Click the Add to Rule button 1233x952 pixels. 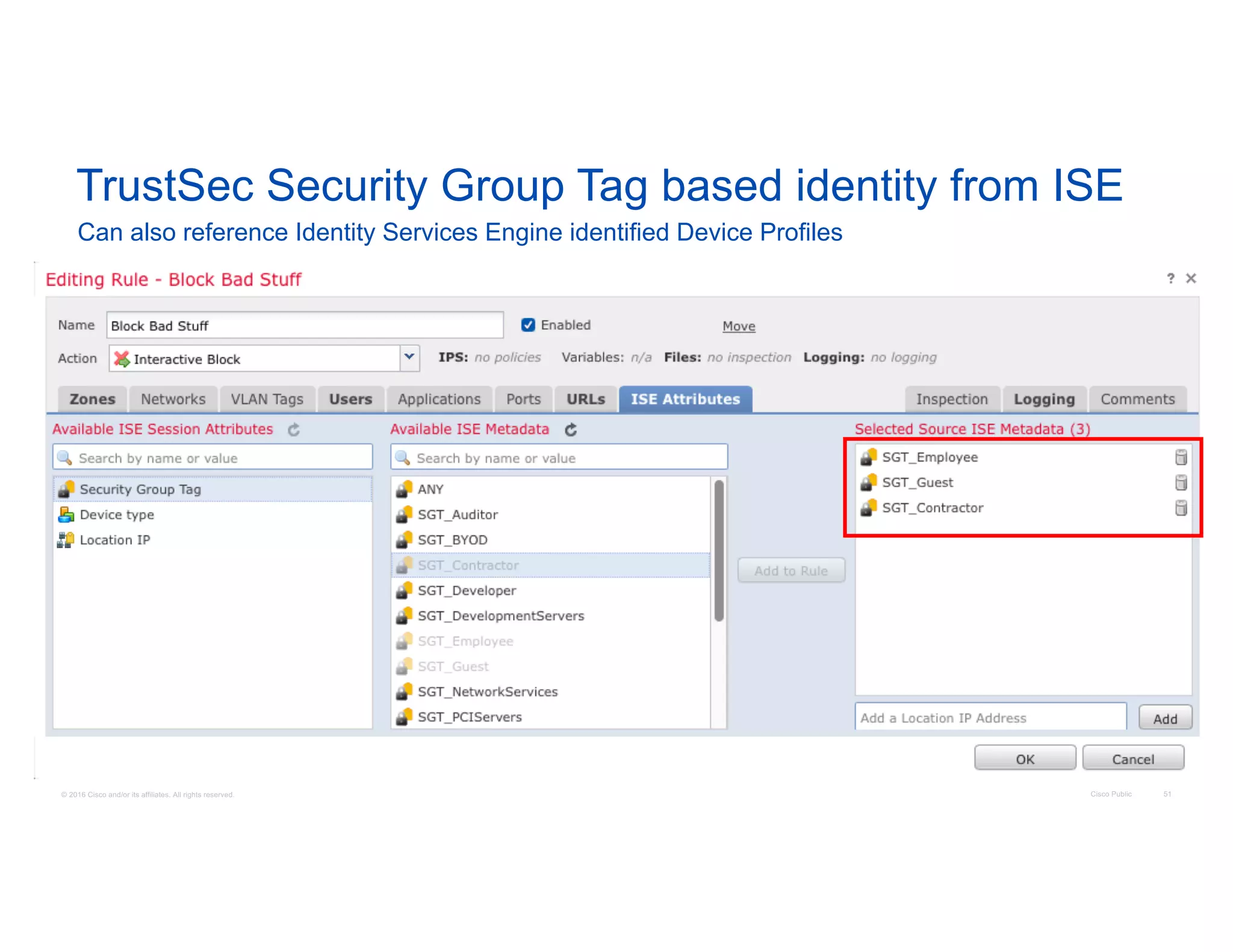[791, 570]
